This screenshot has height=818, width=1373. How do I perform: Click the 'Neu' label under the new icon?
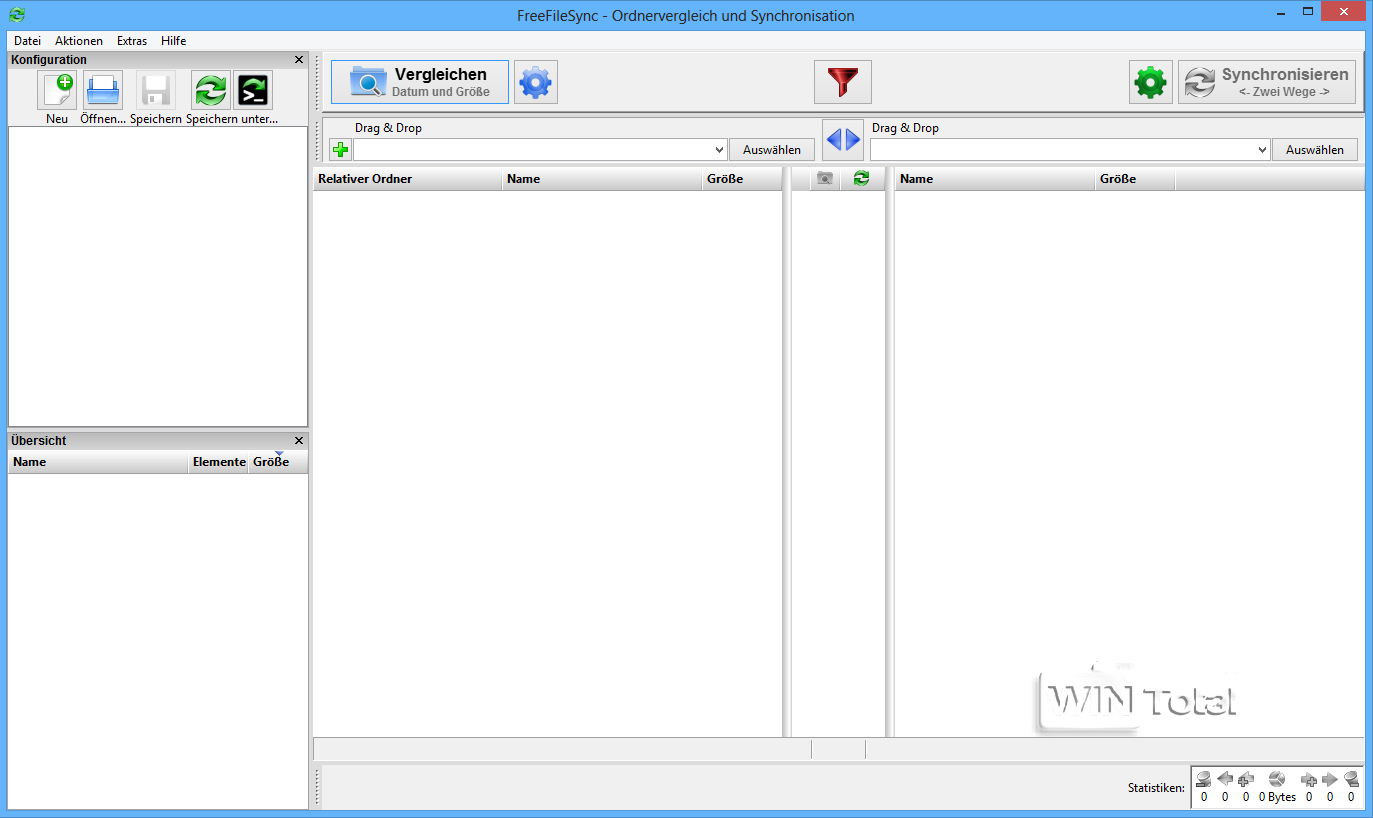(x=57, y=119)
